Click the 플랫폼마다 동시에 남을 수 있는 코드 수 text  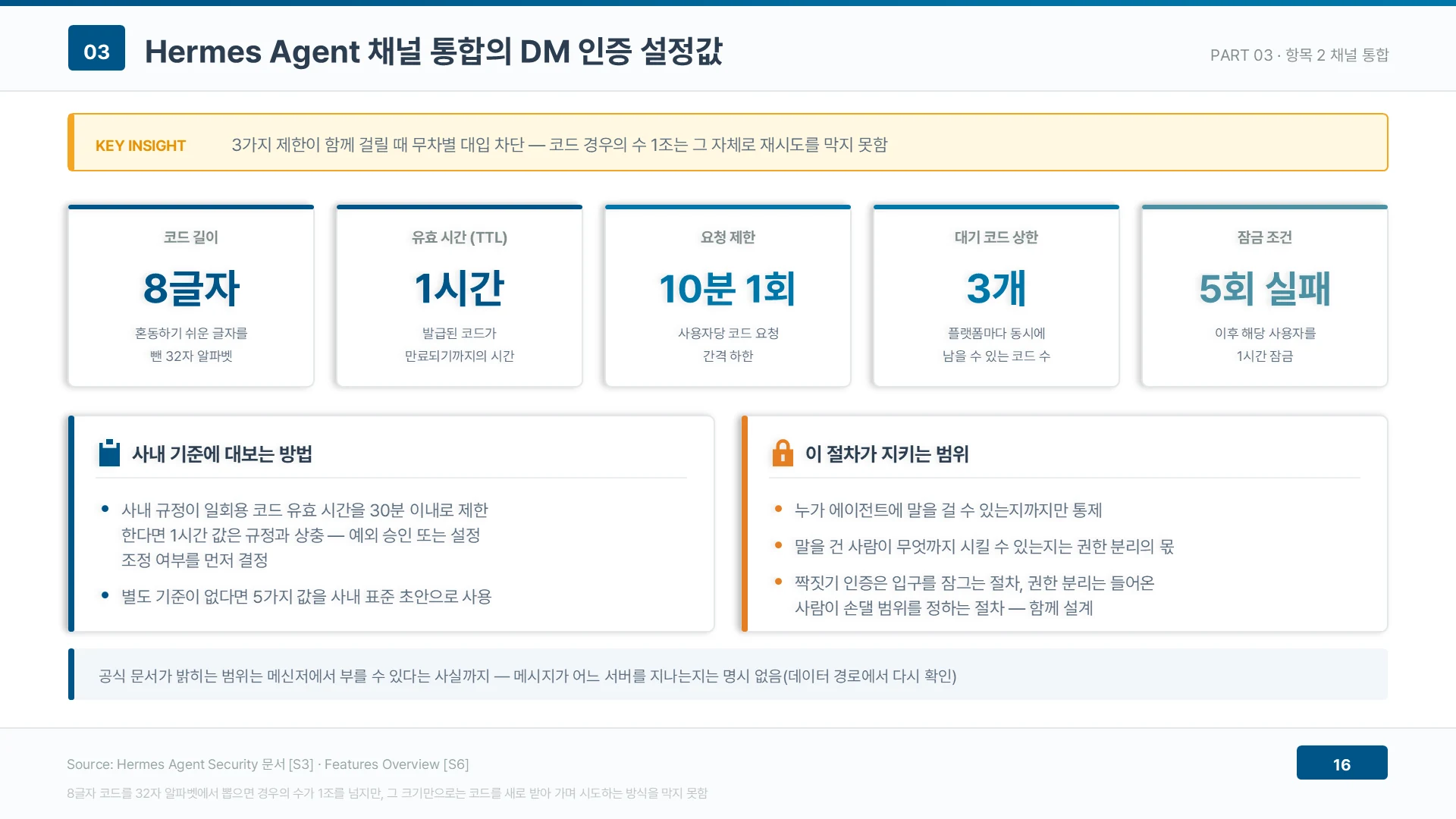(996, 344)
